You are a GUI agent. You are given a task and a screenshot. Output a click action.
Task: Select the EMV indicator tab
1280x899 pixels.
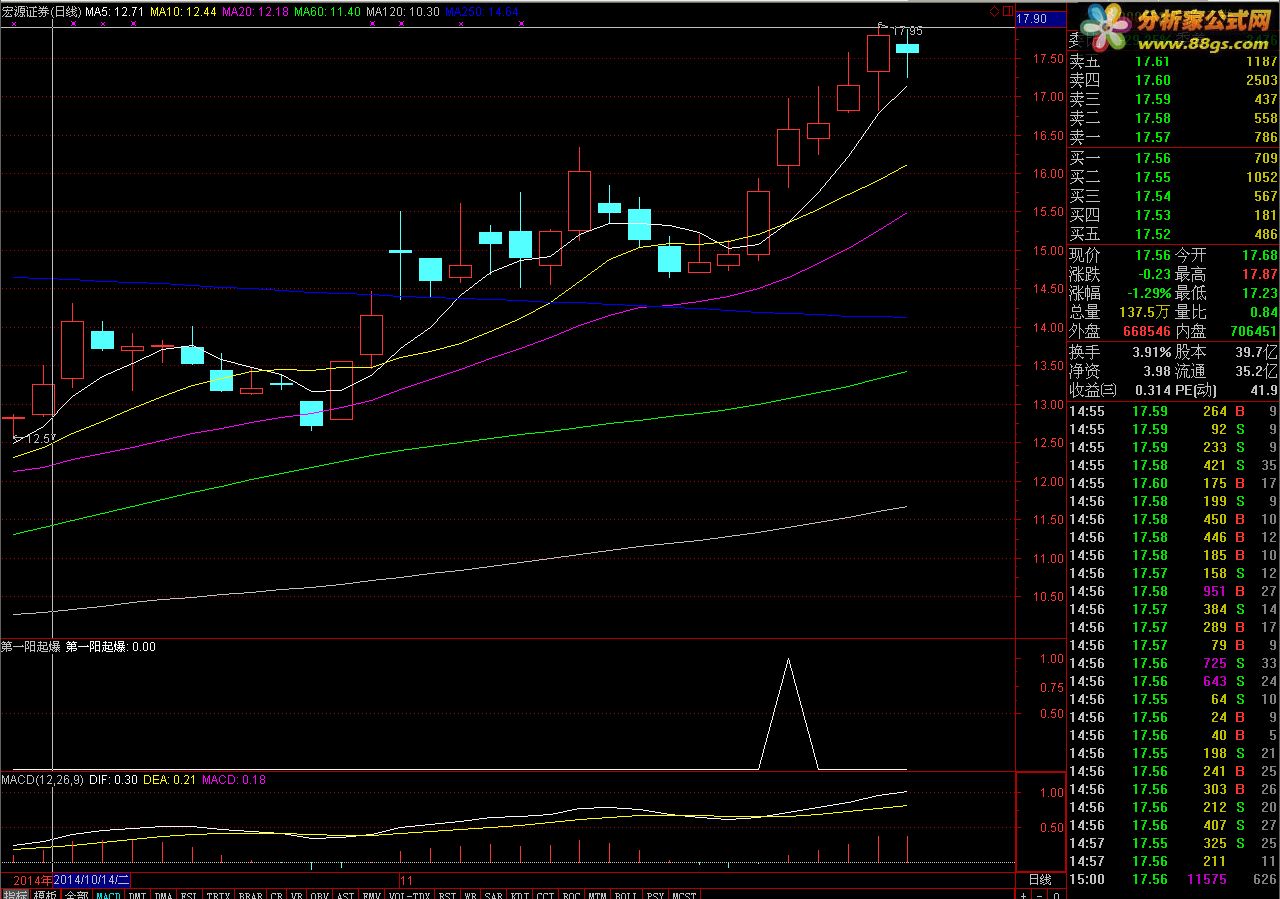(371, 894)
